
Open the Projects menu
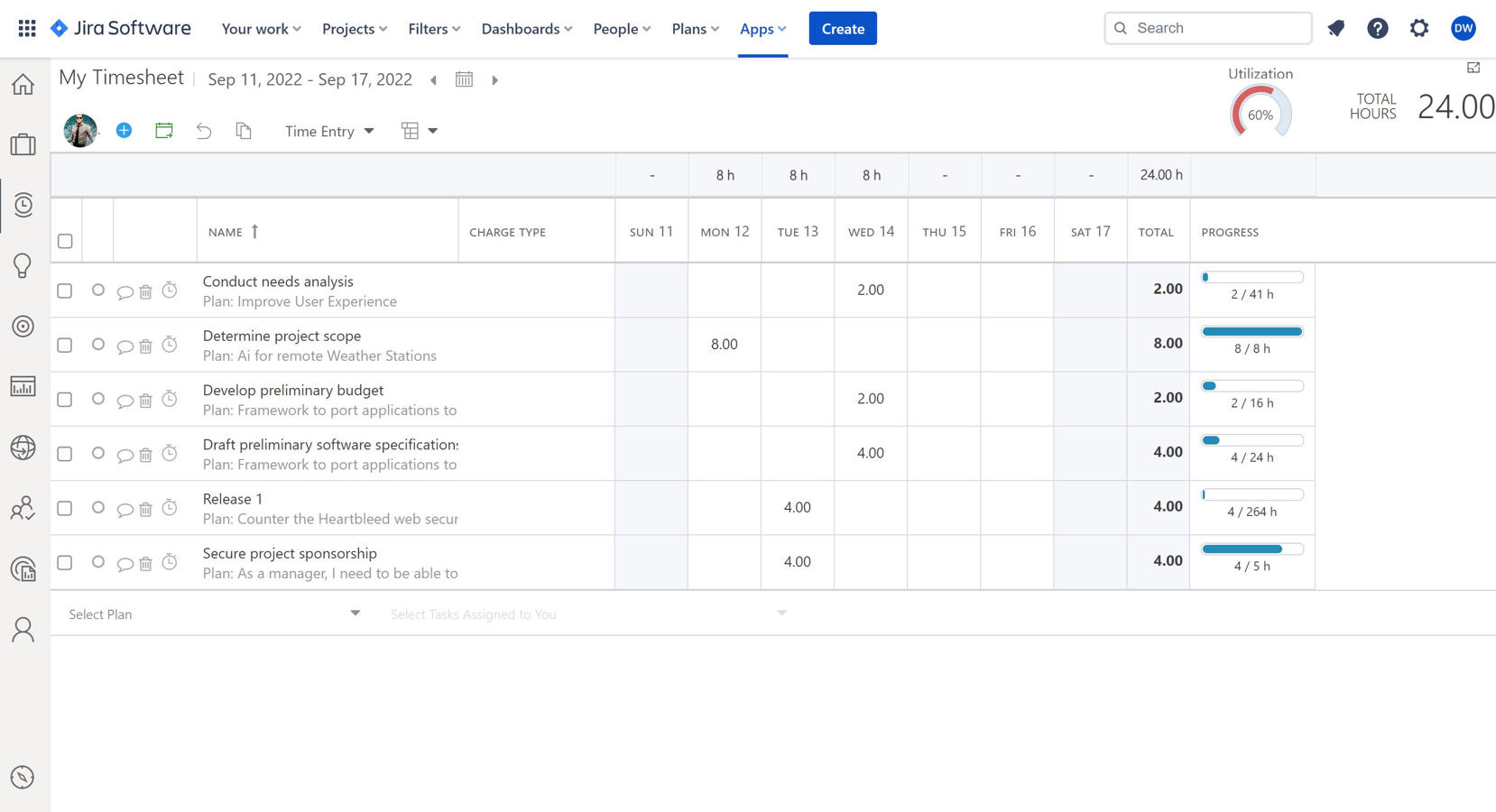[x=355, y=29]
